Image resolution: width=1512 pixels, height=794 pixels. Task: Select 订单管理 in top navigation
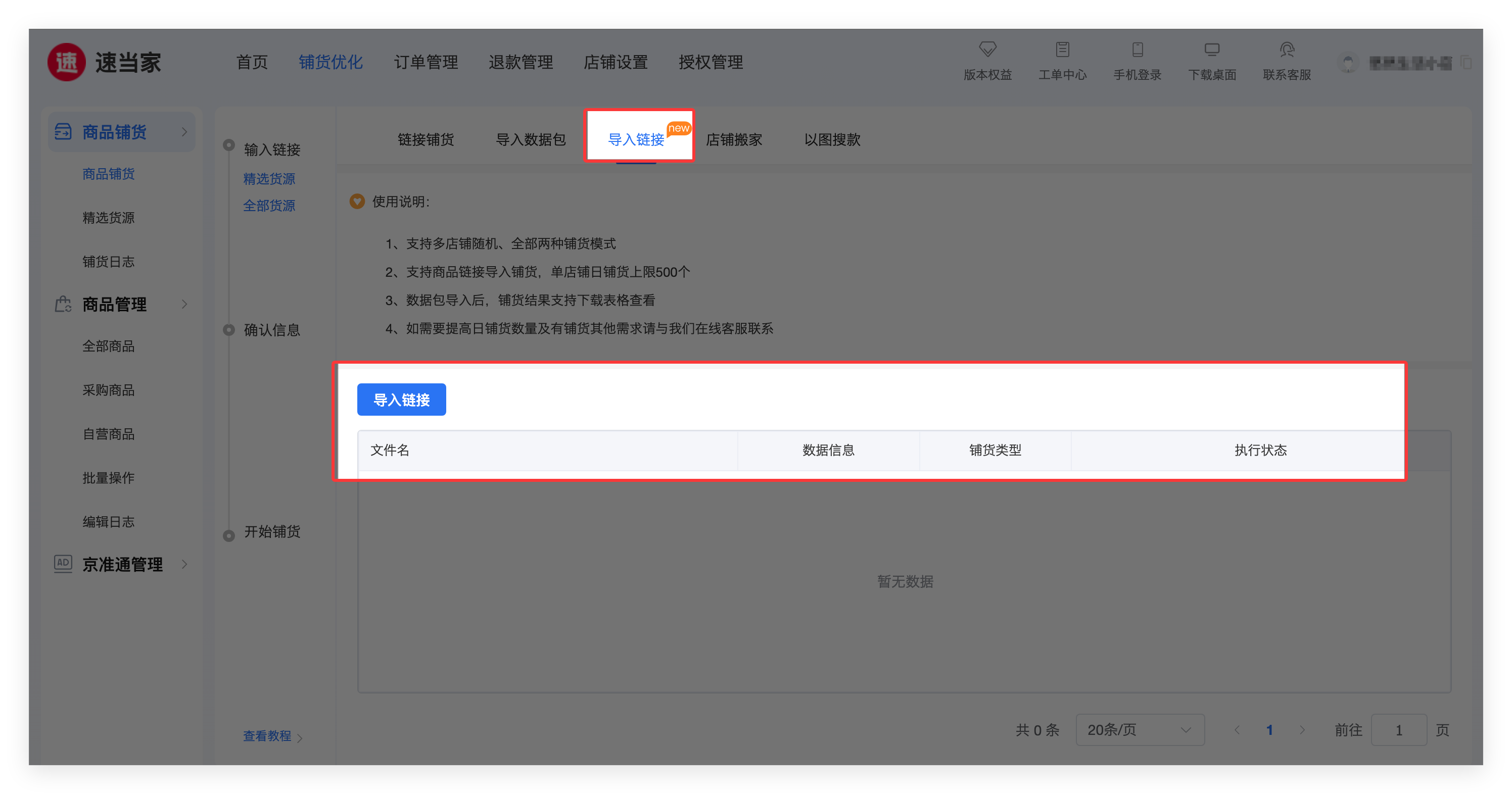click(x=426, y=62)
